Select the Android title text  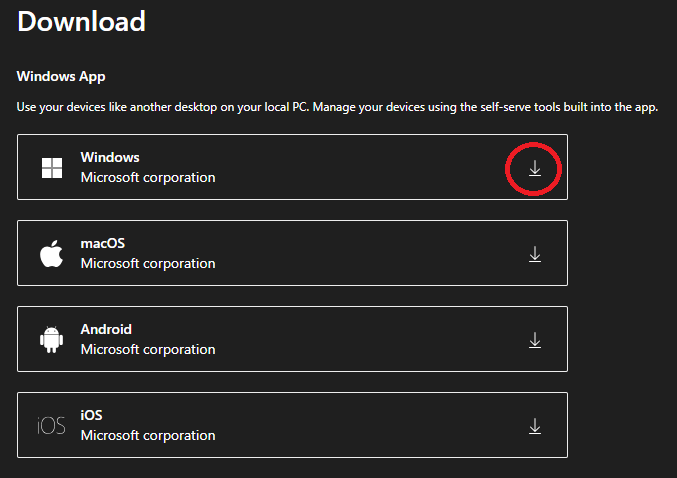point(106,329)
